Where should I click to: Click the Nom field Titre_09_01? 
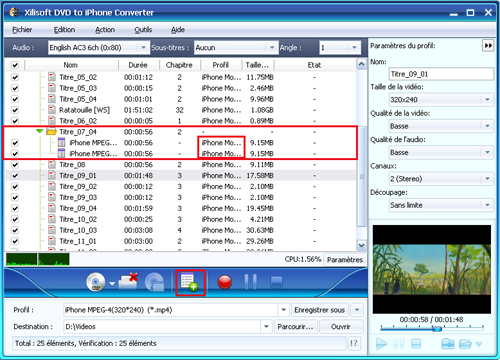click(441, 74)
